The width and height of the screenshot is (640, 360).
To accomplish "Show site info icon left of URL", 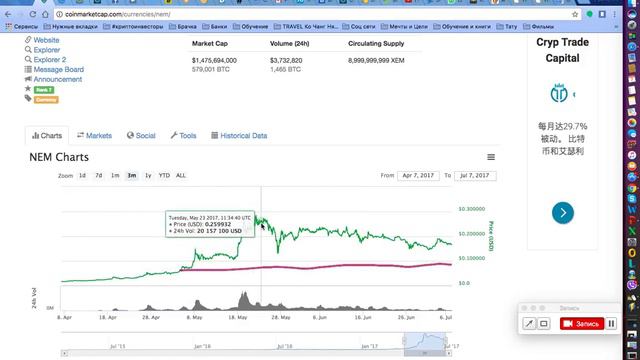I will click(59, 14).
